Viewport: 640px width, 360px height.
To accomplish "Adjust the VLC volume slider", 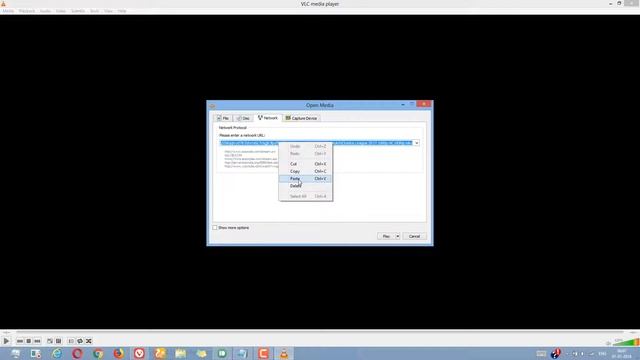I will (x=626, y=342).
